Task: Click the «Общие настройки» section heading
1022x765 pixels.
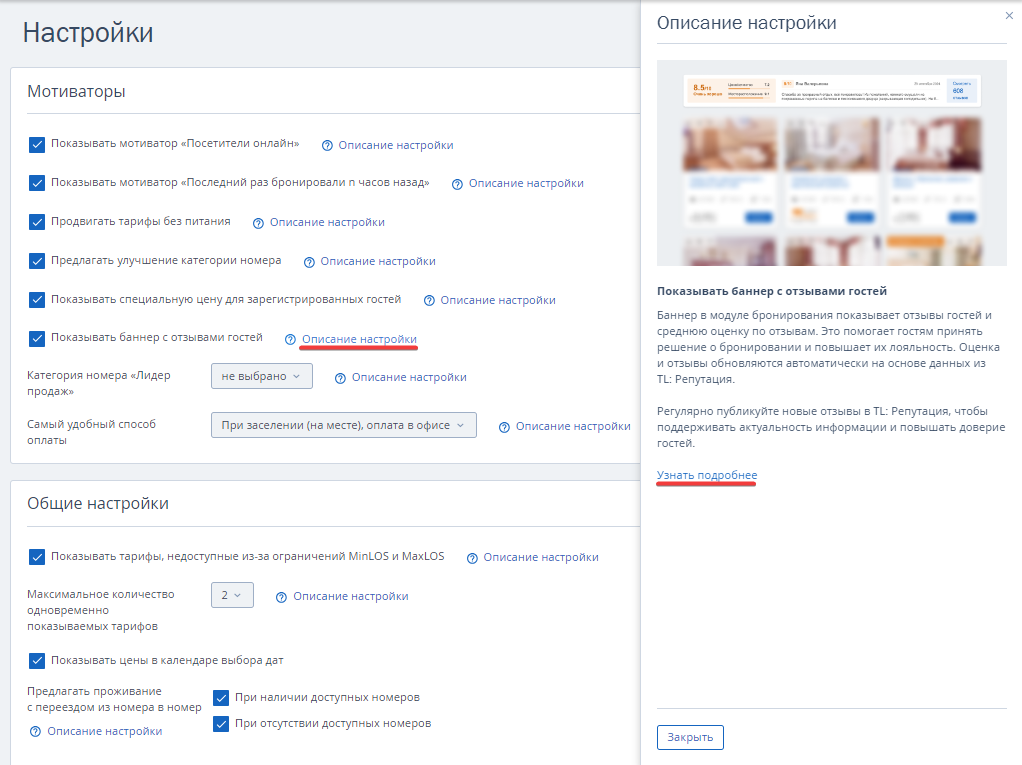Action: pos(98,504)
